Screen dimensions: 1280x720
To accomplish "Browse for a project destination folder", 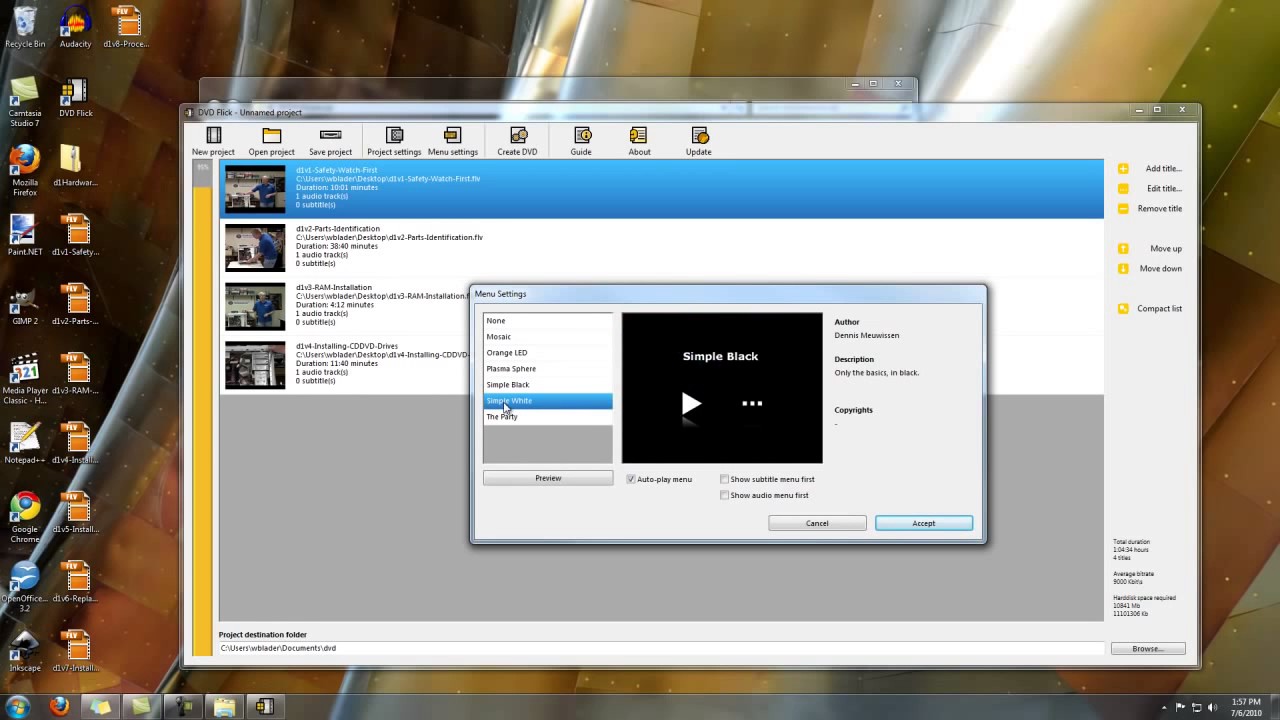I will [x=1146, y=648].
